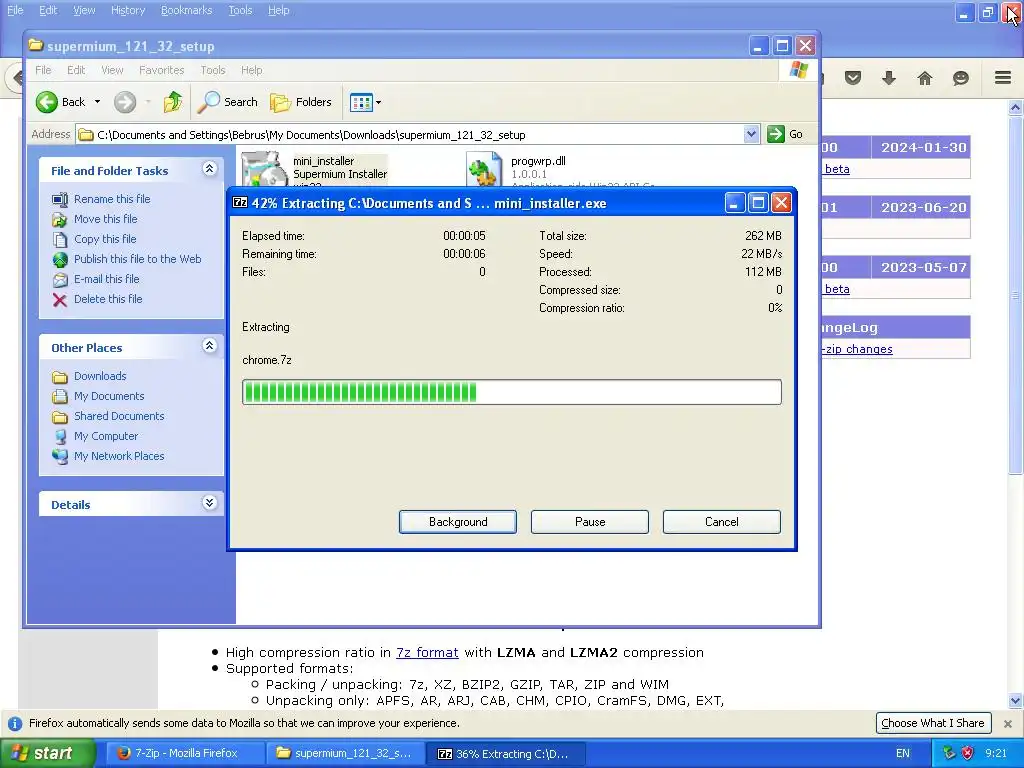Open Firefox Bookmarks menu
This screenshot has width=1024, height=768.
[187, 10]
